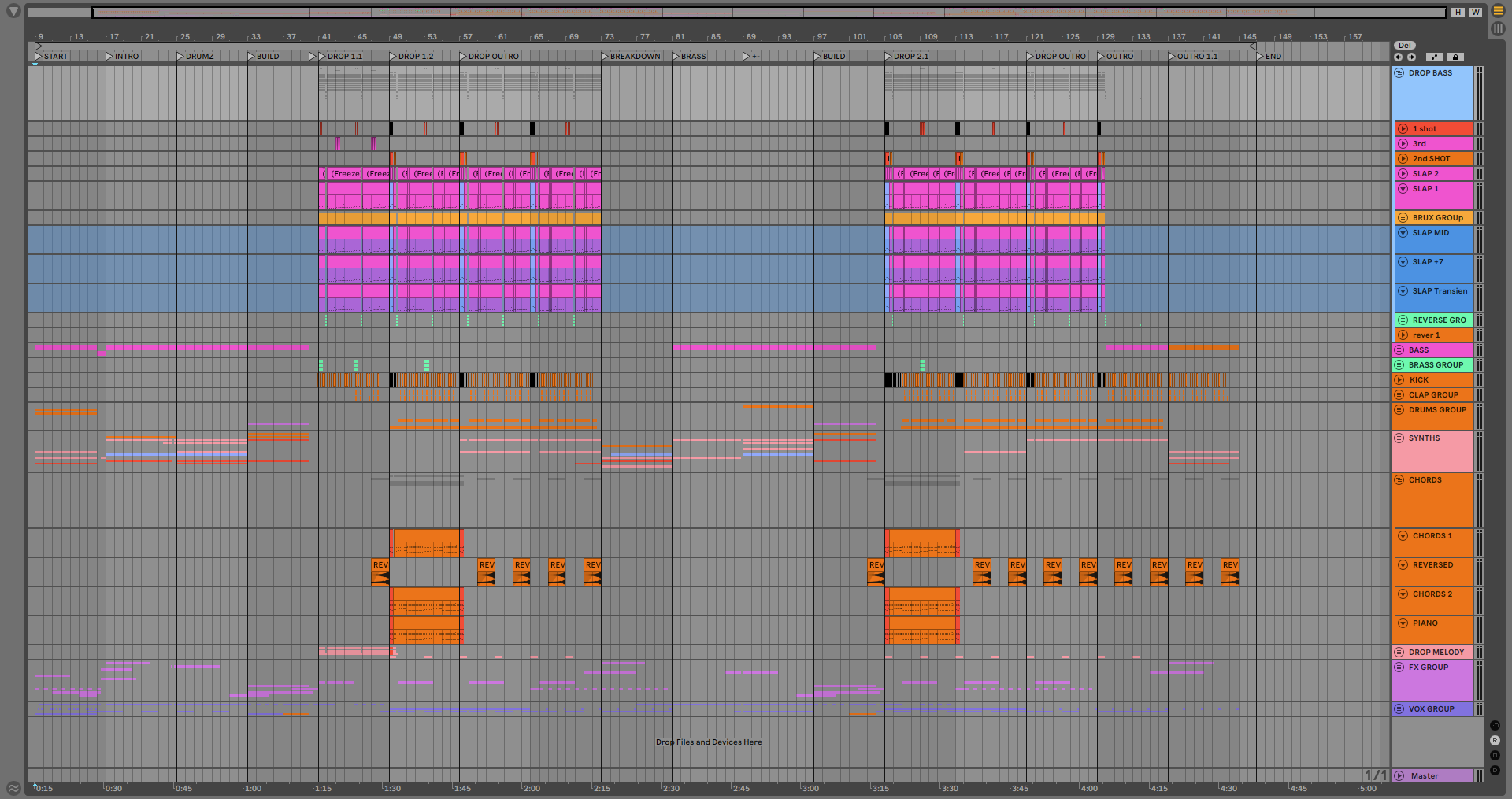This screenshot has width=1512, height=799.
Task: Click the 4:00 mark in the time ruler
Action: [x=1089, y=788]
